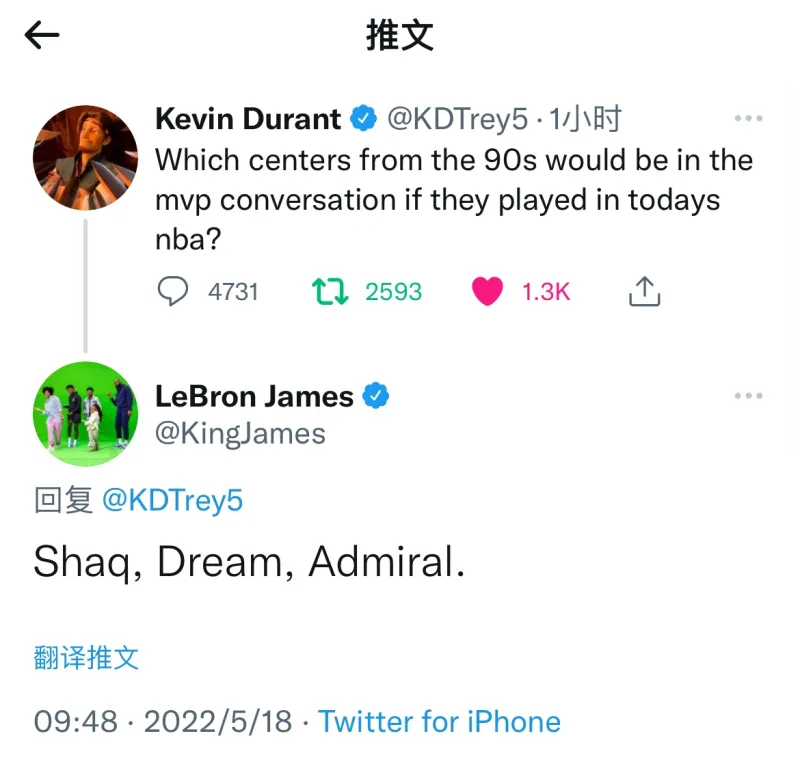Open the @KingJames handle
The width and height of the screenshot is (800, 764).
pos(240,433)
